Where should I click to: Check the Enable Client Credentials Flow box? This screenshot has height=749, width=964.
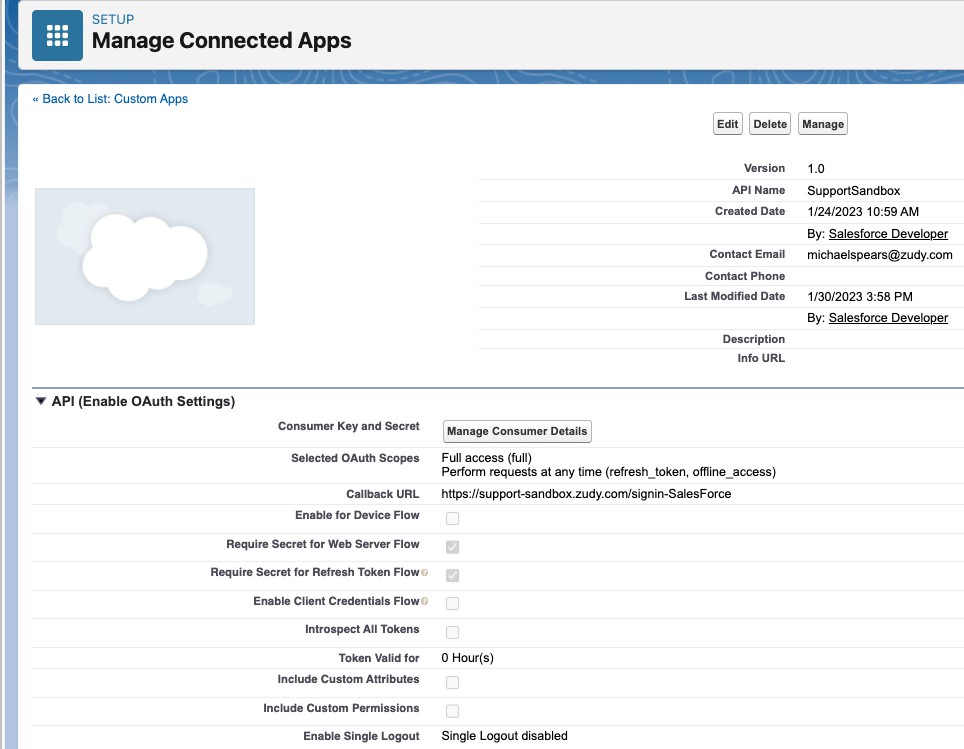click(x=452, y=603)
